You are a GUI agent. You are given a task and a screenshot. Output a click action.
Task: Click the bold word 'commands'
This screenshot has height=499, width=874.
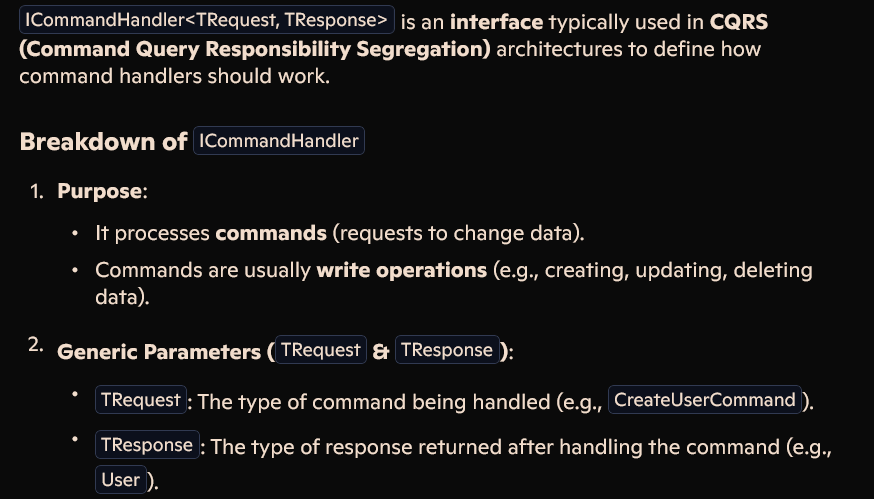pyautogui.click(x=271, y=233)
